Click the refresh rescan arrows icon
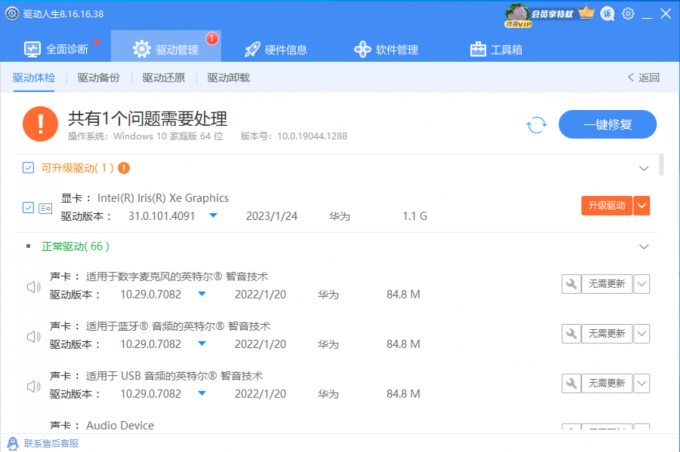This screenshot has height=452, width=680. (536, 125)
